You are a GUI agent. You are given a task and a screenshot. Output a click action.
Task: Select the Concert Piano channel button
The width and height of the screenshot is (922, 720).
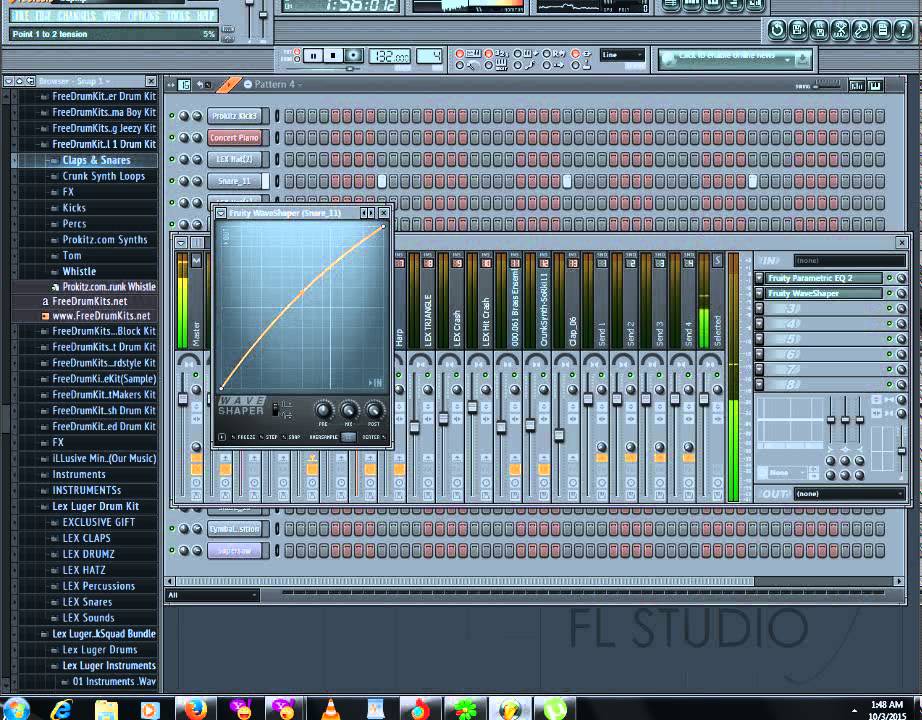tap(235, 138)
